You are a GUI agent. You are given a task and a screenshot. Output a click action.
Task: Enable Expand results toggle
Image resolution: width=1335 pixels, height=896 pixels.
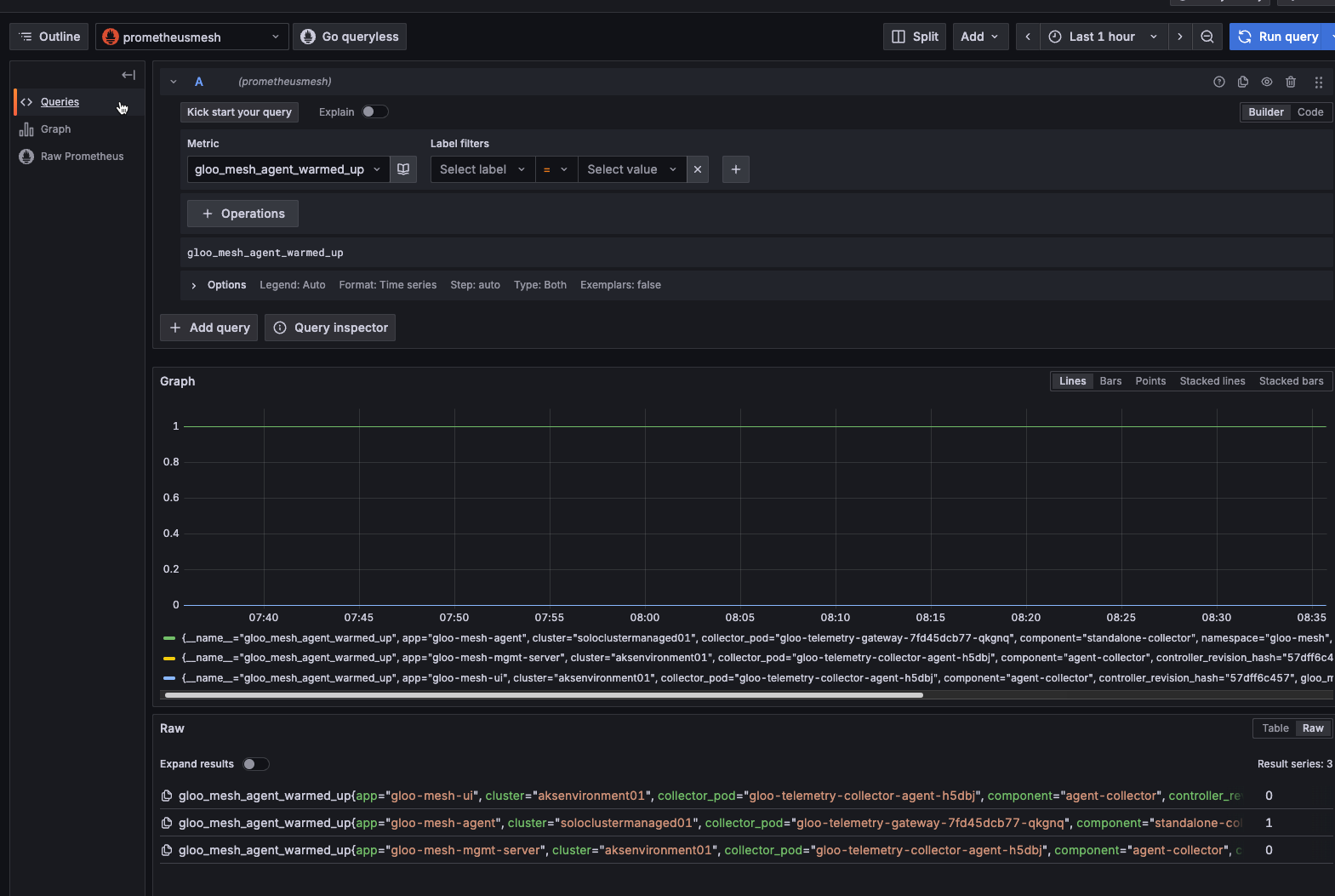click(255, 764)
